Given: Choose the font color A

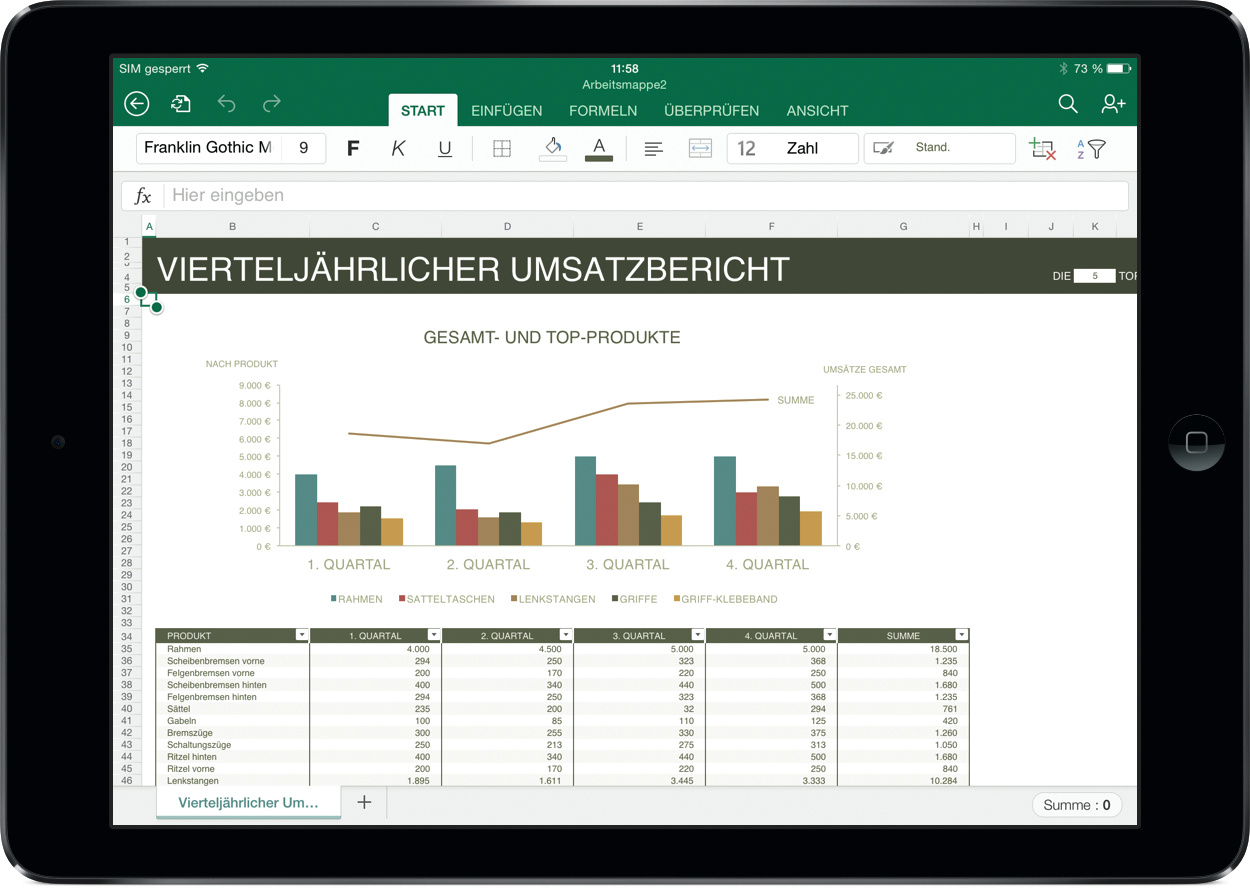Looking at the screenshot, I should tap(598, 148).
